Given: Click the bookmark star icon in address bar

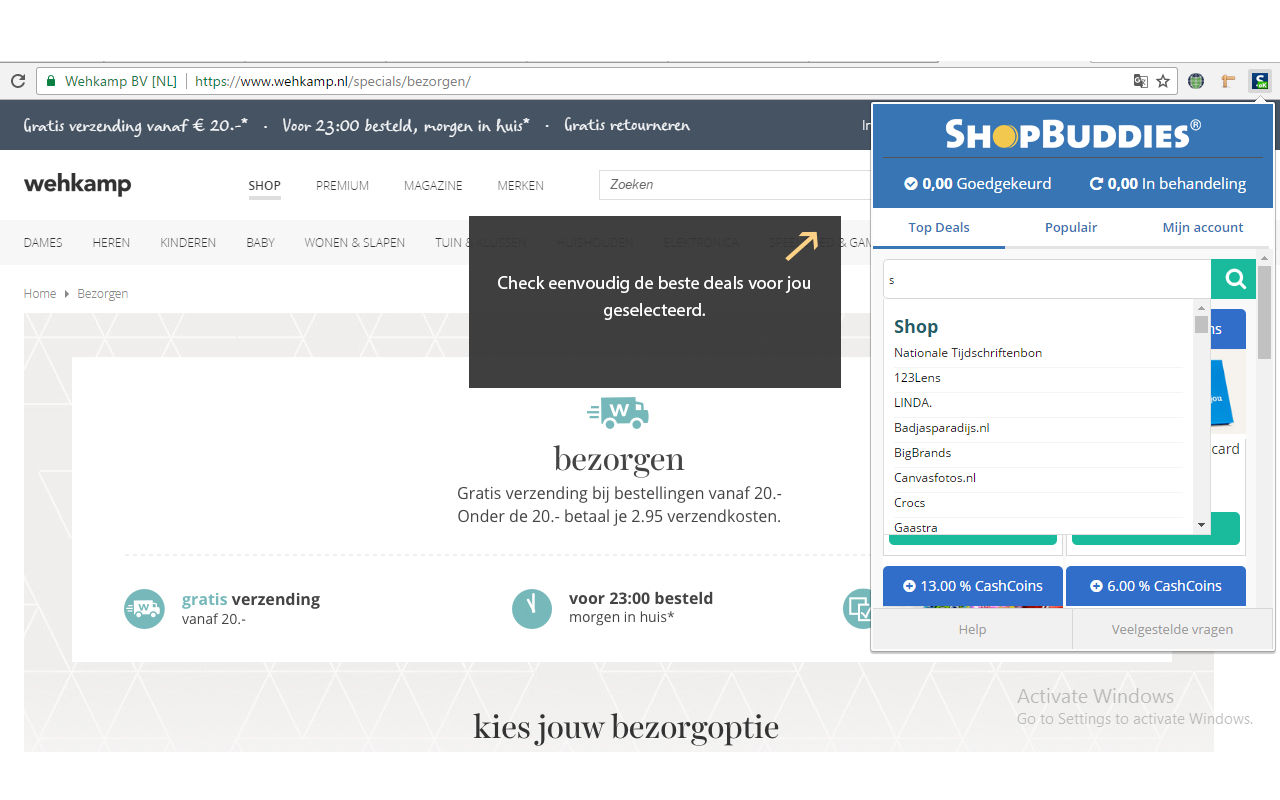Looking at the screenshot, I should pyautogui.click(x=1163, y=81).
